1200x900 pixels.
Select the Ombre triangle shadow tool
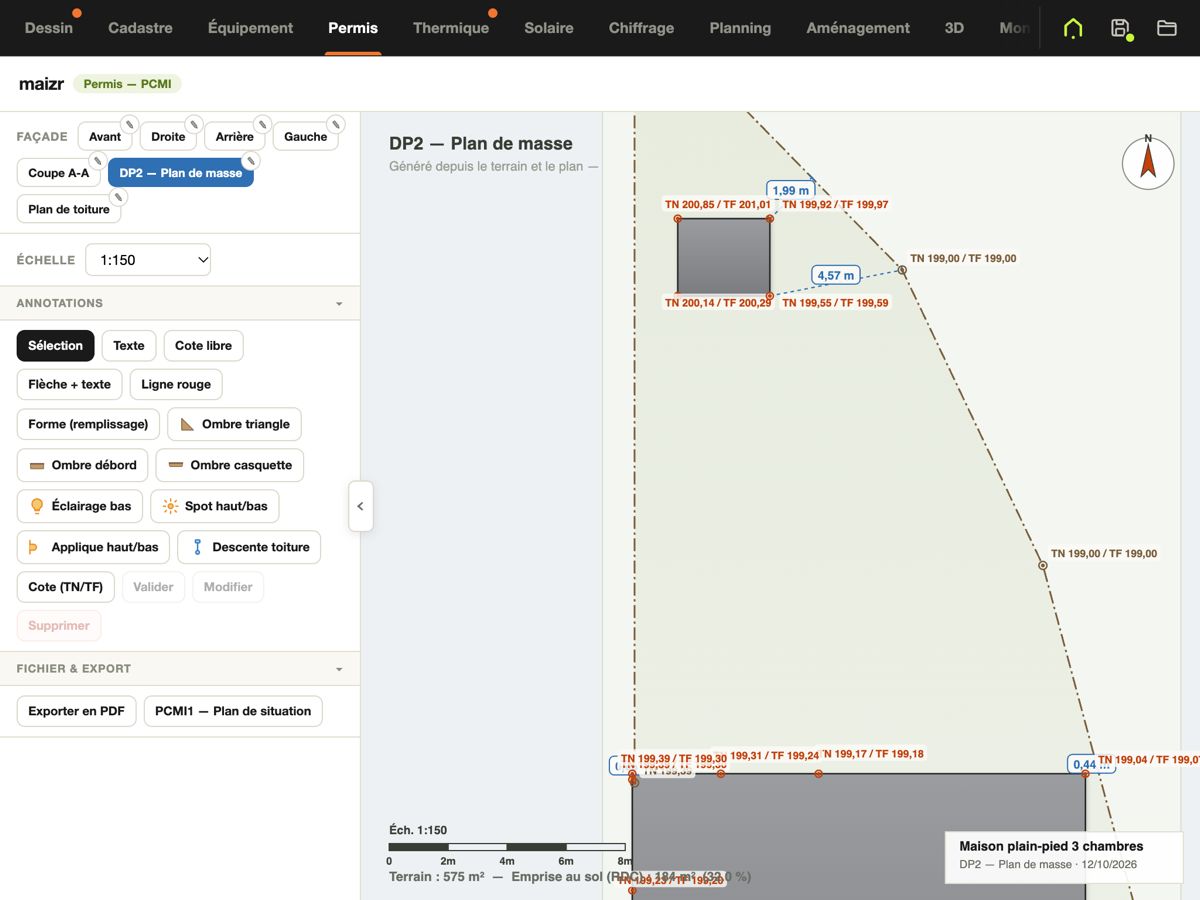pos(234,424)
